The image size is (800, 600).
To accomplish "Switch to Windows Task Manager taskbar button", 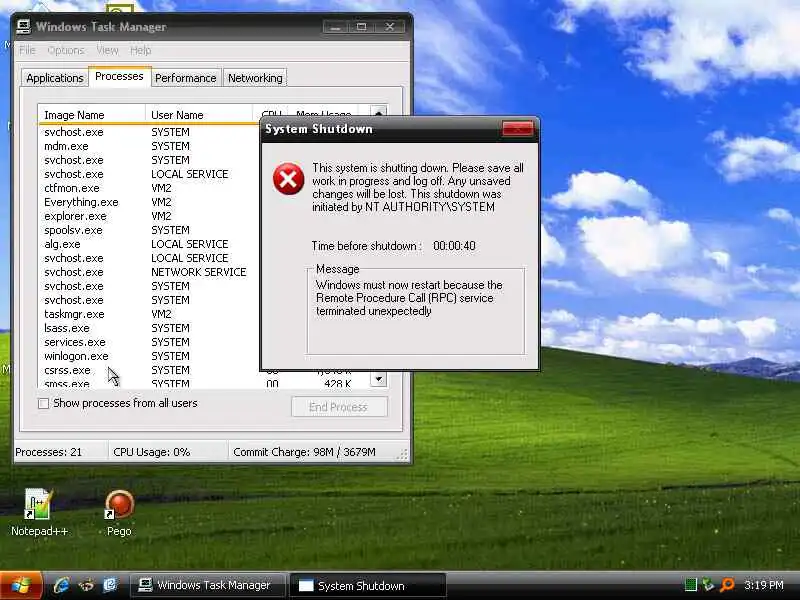I will coord(207,585).
